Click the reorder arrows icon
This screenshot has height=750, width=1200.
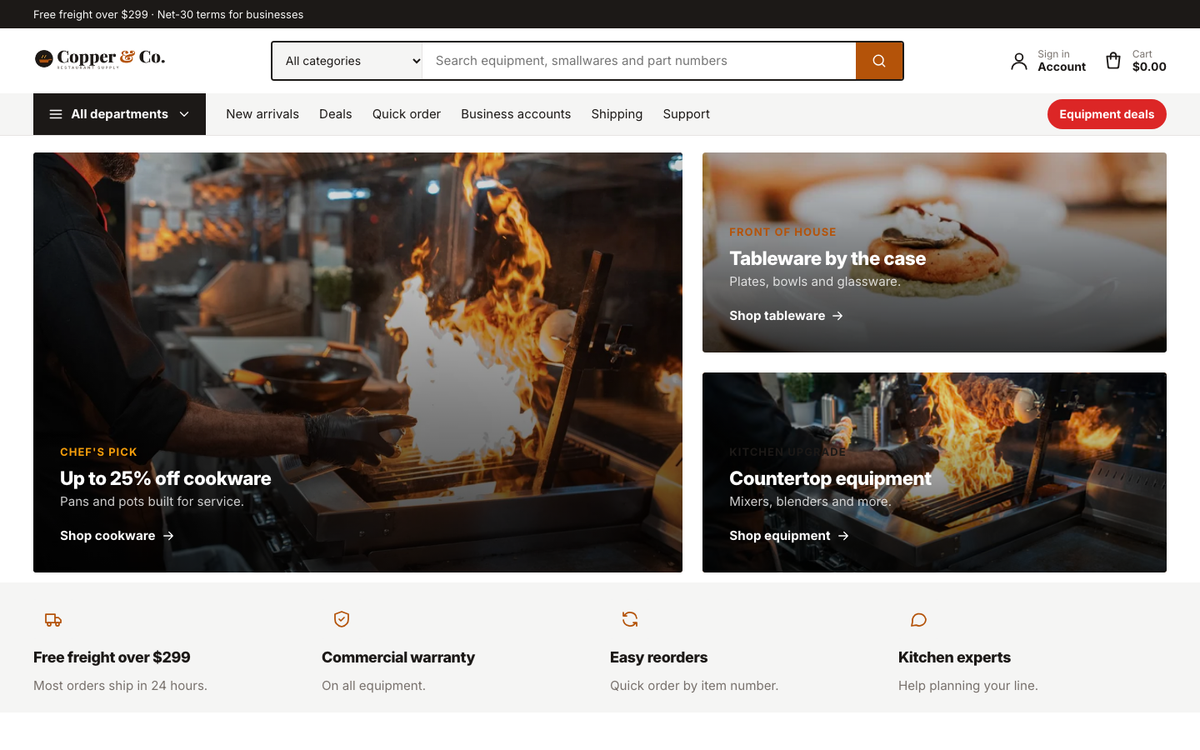click(x=630, y=620)
